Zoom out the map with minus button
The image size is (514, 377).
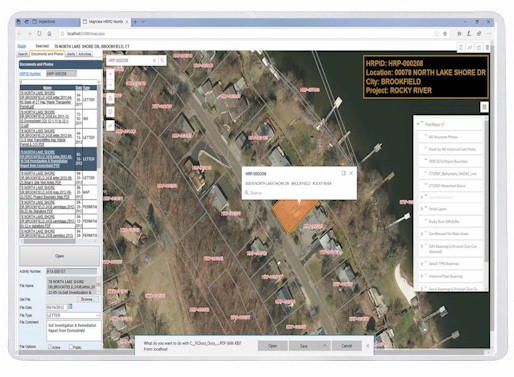(x=110, y=85)
